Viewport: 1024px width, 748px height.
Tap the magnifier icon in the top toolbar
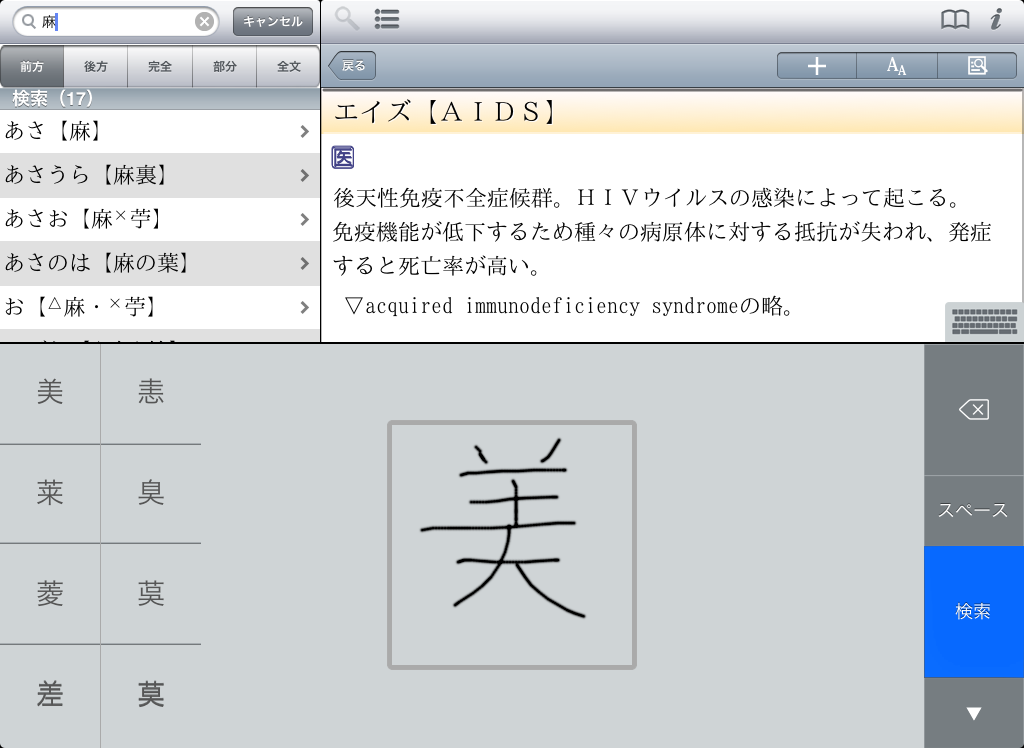[x=346, y=18]
